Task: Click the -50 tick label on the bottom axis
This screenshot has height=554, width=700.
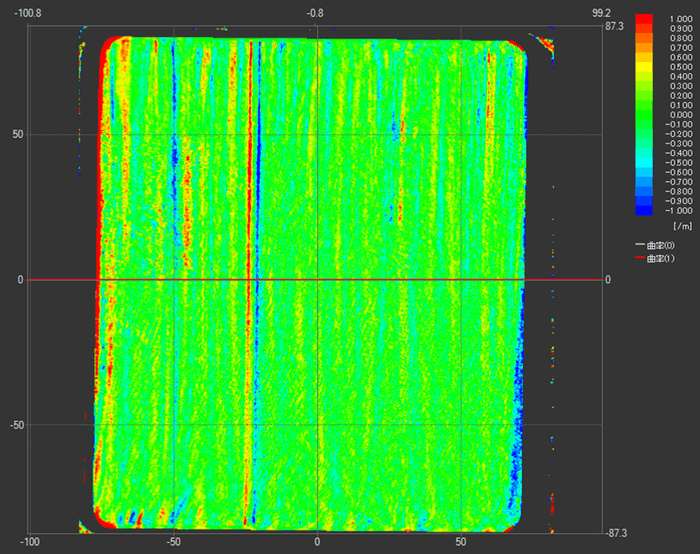Action: click(173, 542)
